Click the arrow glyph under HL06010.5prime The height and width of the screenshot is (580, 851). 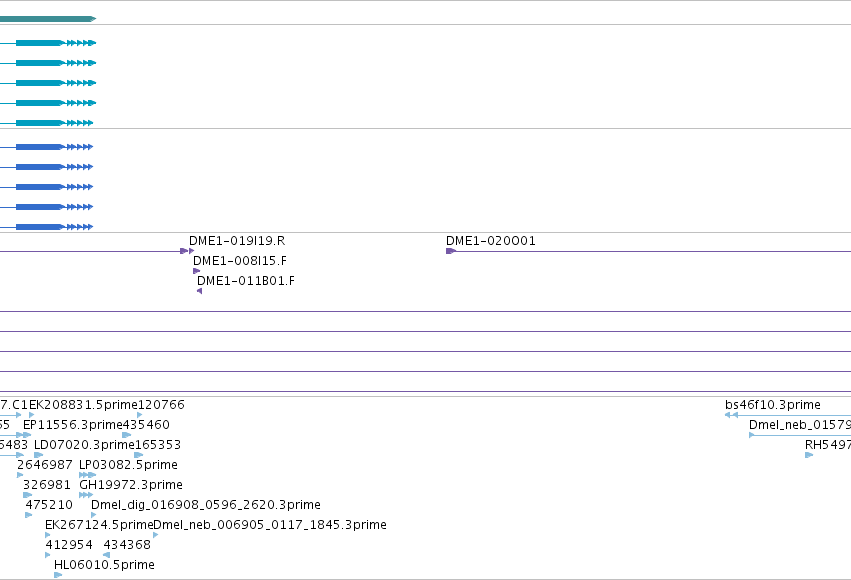pyautogui.click(x=58, y=575)
